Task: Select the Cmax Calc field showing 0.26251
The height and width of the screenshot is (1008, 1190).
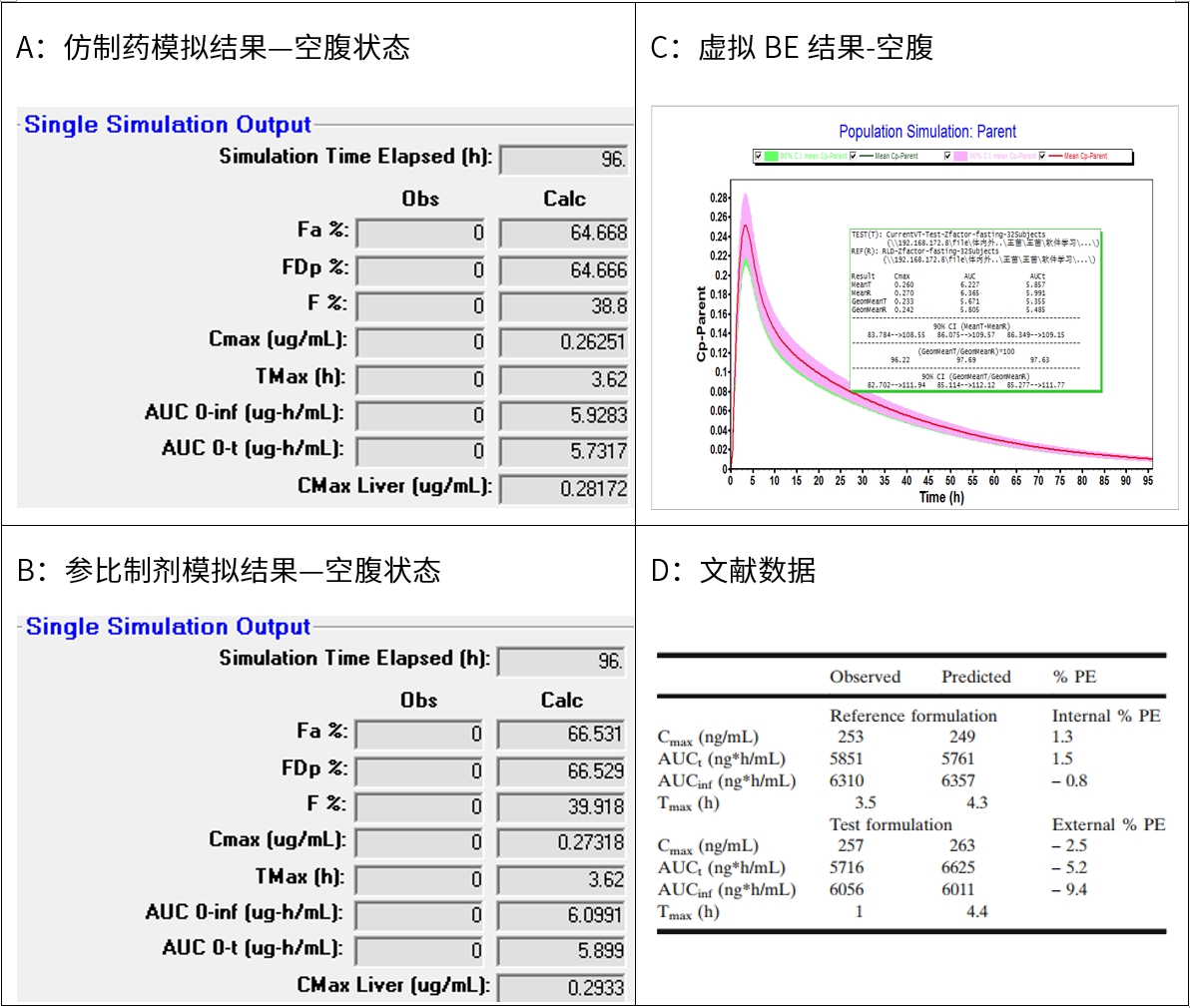Action: [564, 342]
